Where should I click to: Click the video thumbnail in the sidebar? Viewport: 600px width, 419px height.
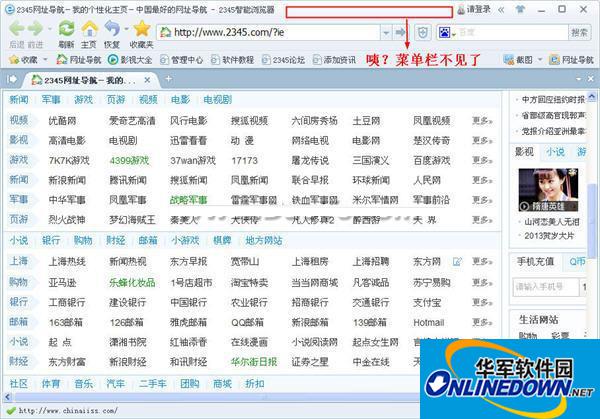tap(548, 190)
